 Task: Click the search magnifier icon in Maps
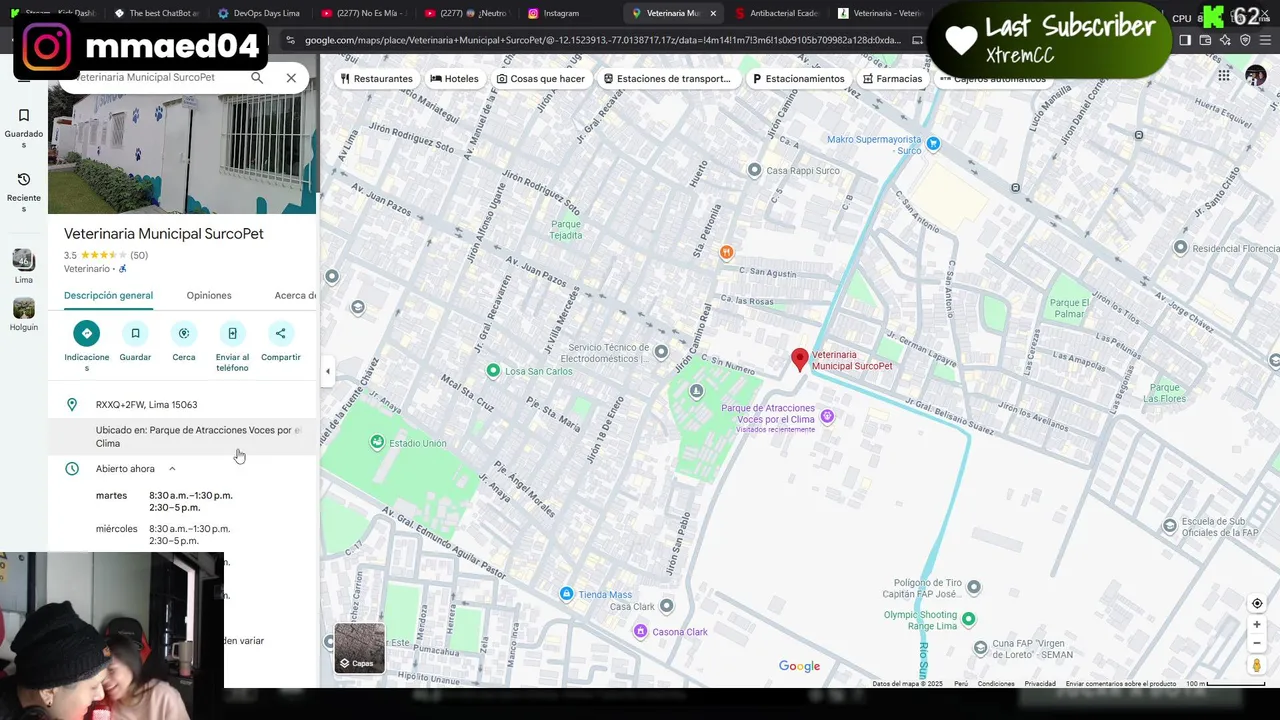(257, 78)
